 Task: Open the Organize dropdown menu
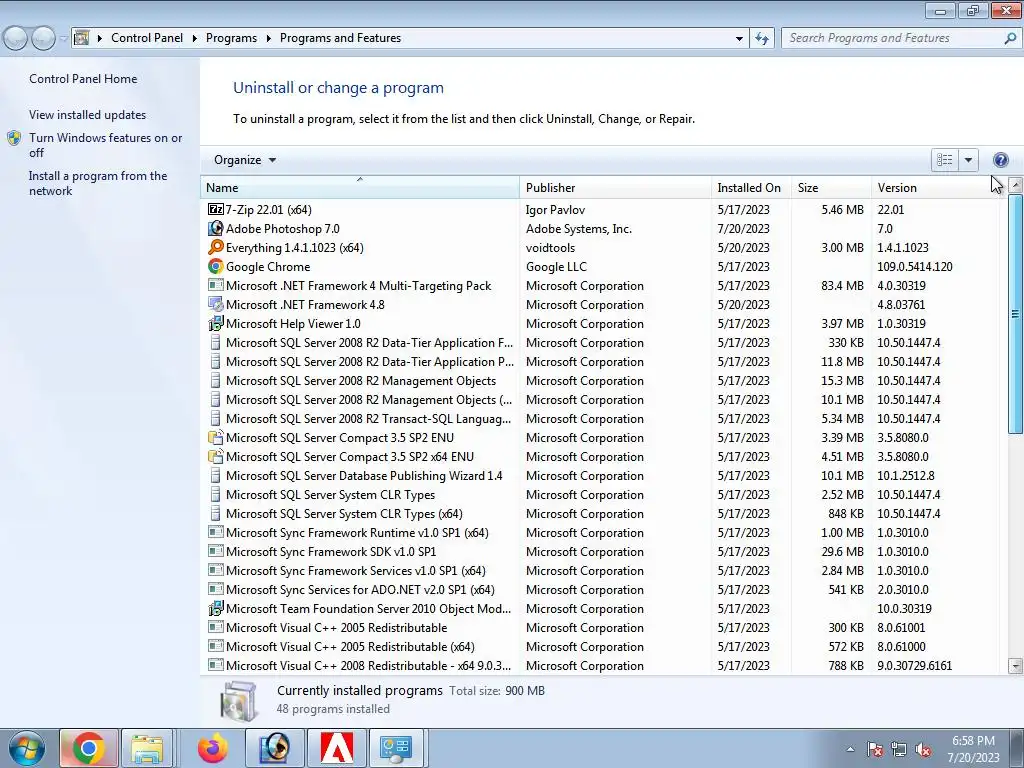point(245,160)
